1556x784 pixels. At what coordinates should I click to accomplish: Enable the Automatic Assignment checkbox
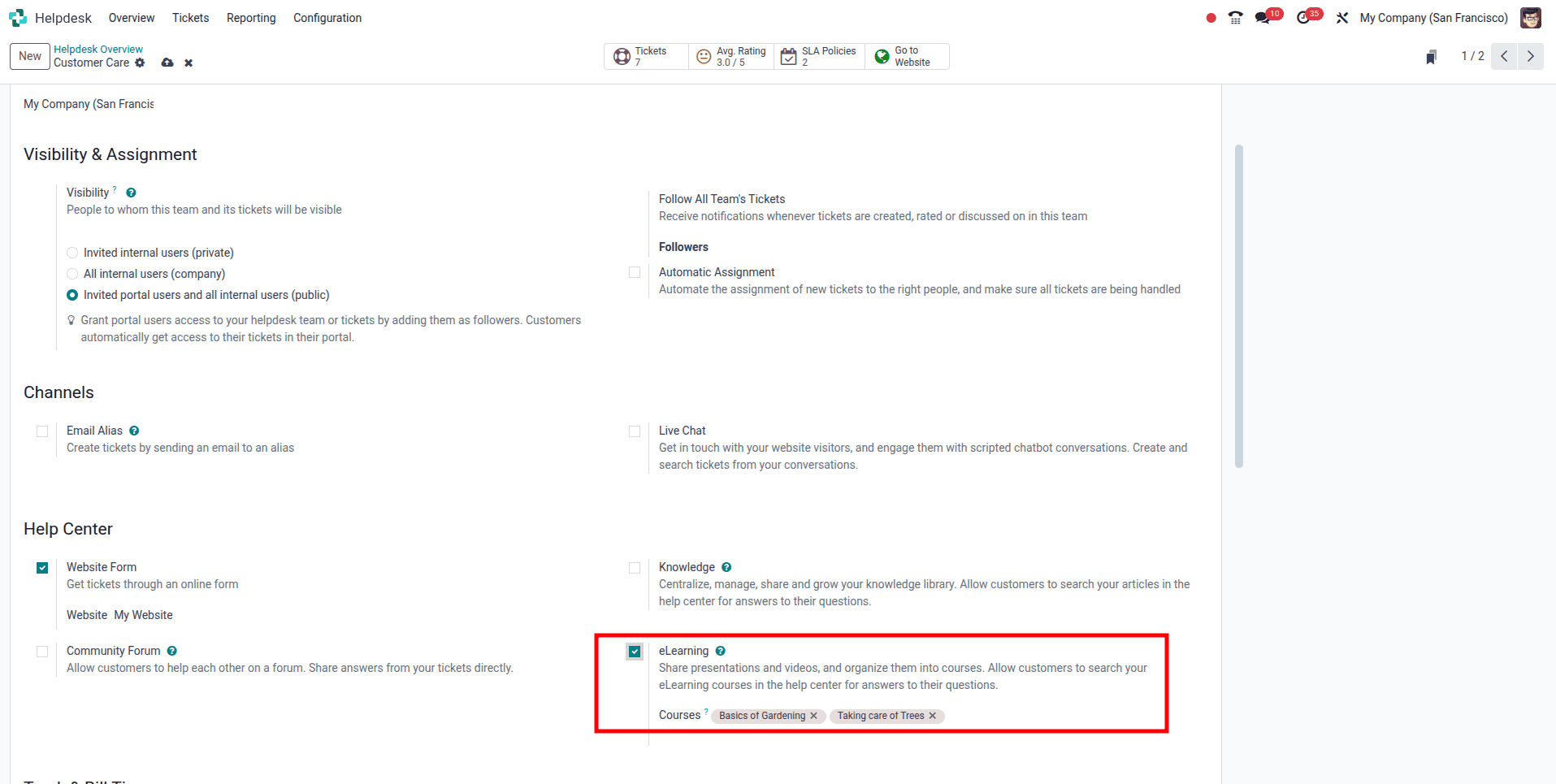[635, 272]
